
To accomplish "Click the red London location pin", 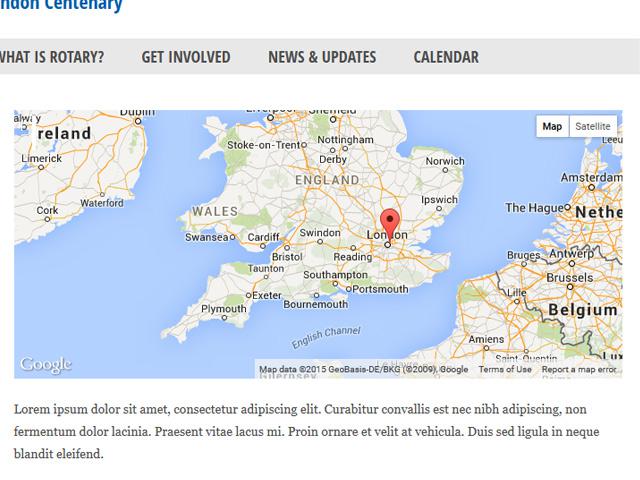I will [390, 227].
